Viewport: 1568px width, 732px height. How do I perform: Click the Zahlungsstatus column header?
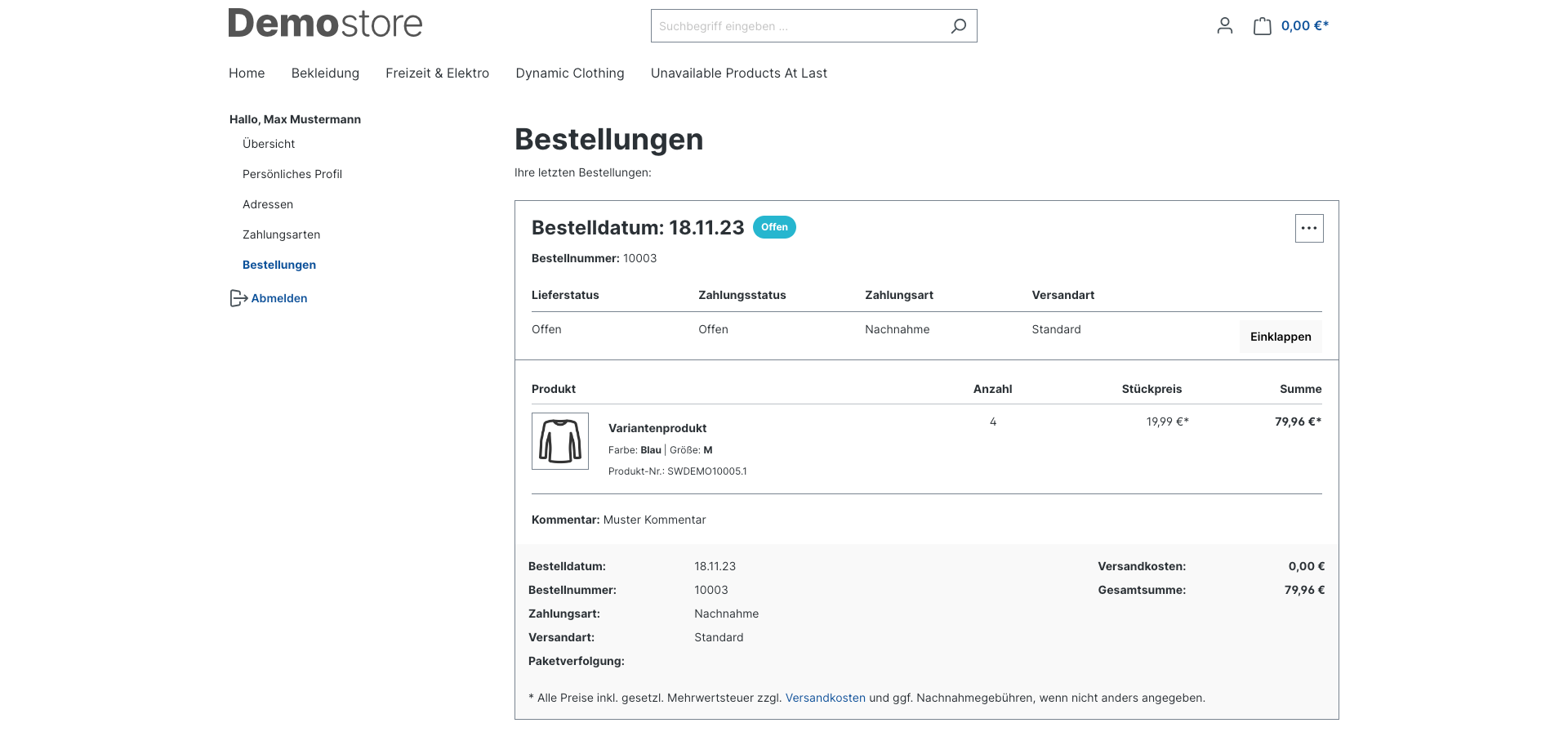pos(742,295)
